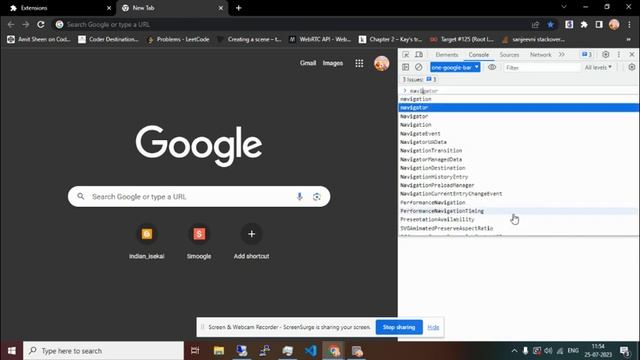Click Stop sharing button

click(399, 327)
